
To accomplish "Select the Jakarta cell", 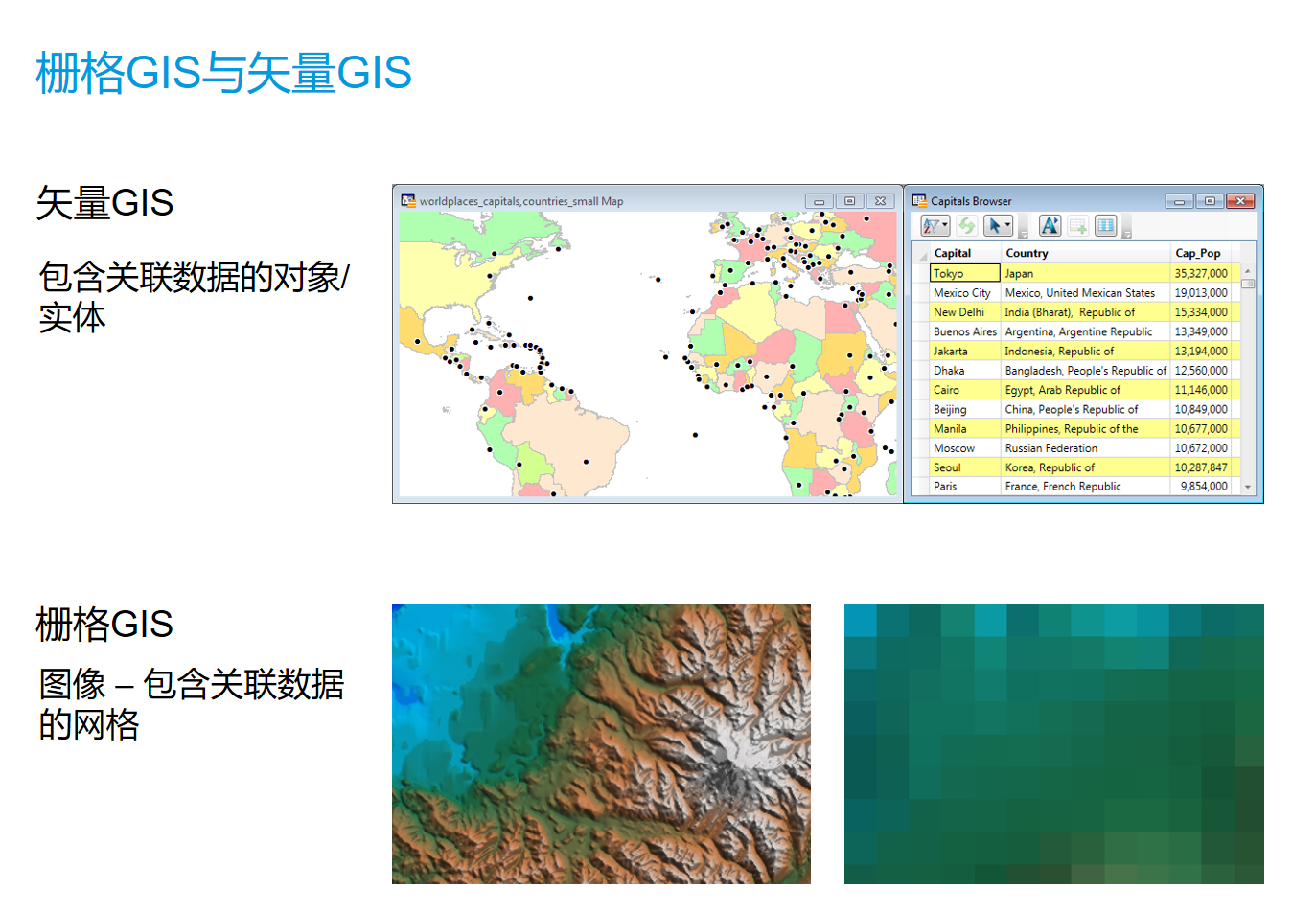I will (x=964, y=351).
